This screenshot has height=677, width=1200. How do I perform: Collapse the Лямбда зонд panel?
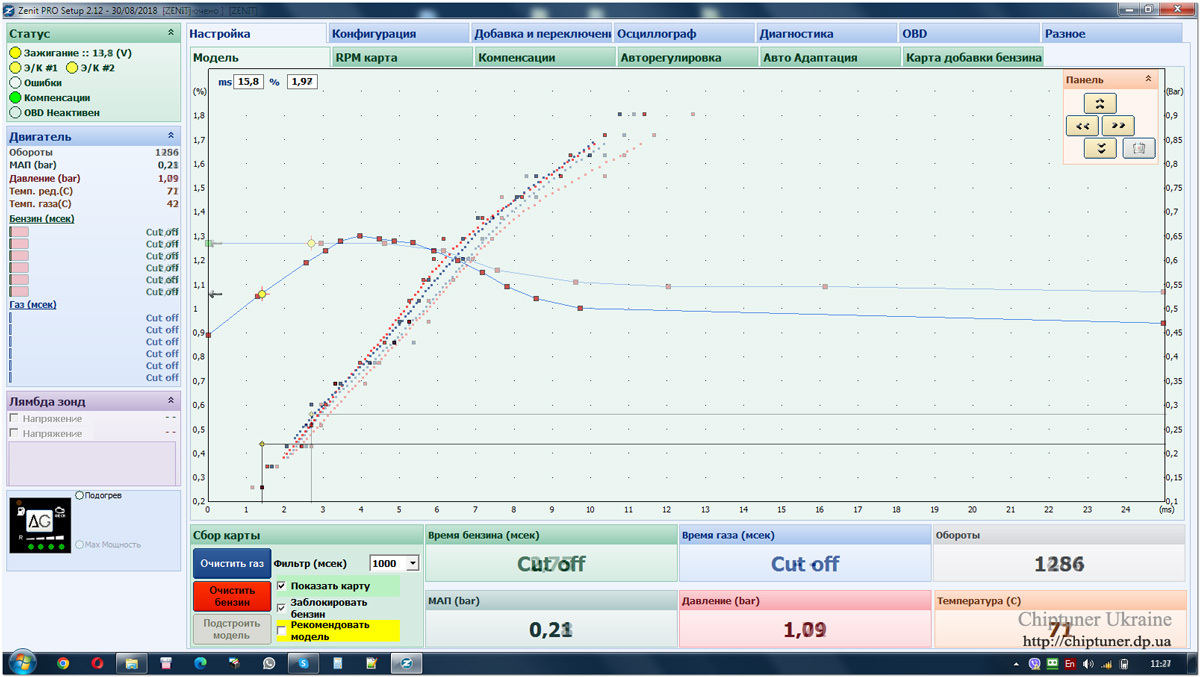click(x=171, y=401)
